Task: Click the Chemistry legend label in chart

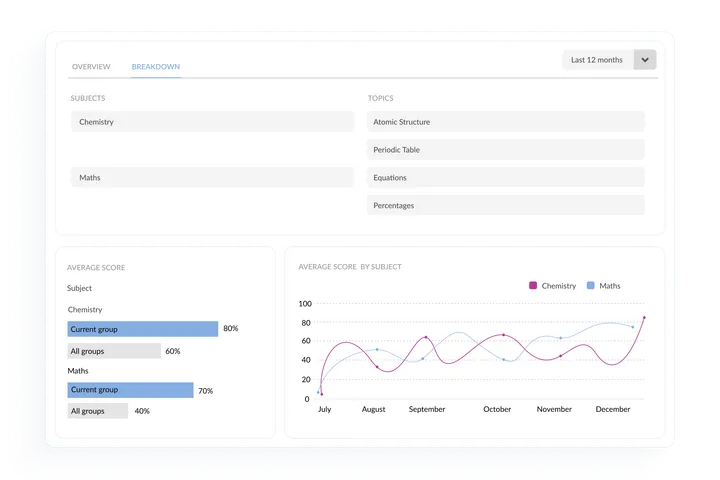Action: [558, 286]
